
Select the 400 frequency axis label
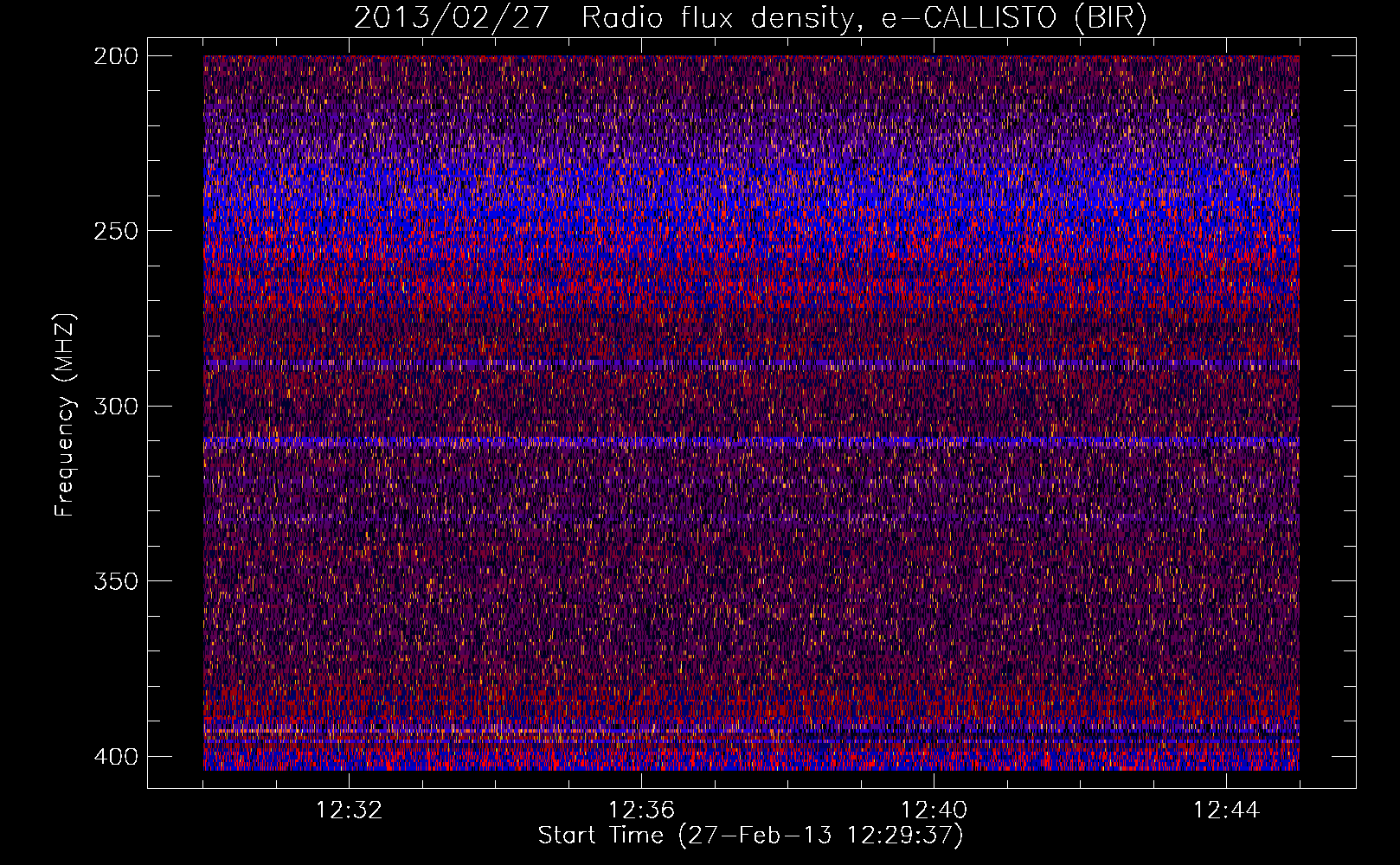pos(115,757)
